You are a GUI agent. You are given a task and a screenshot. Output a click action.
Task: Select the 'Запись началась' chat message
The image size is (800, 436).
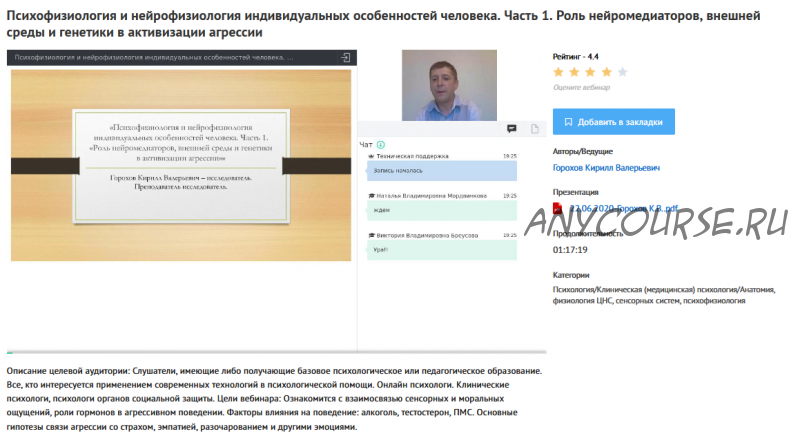(x=441, y=171)
